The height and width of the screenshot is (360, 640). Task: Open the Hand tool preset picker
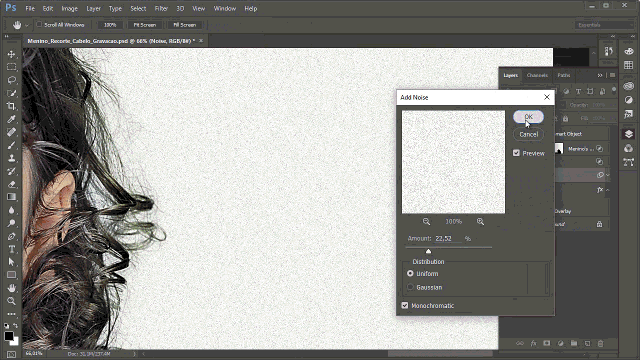(27, 25)
